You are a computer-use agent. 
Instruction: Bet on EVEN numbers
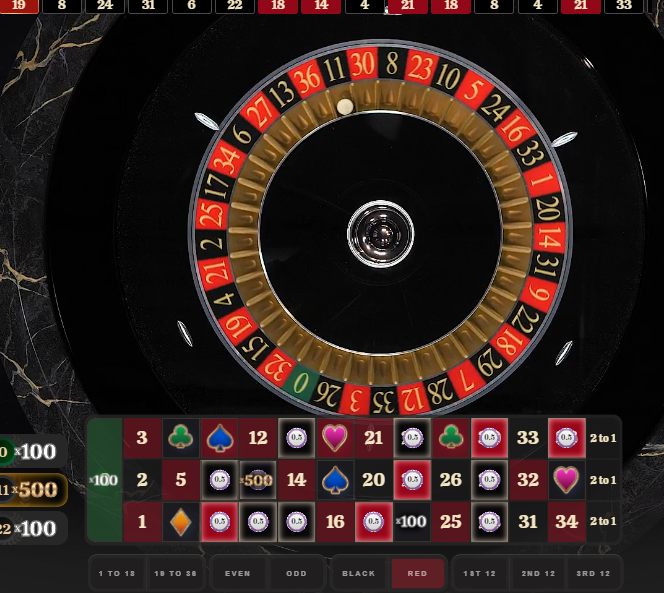pyautogui.click(x=238, y=574)
